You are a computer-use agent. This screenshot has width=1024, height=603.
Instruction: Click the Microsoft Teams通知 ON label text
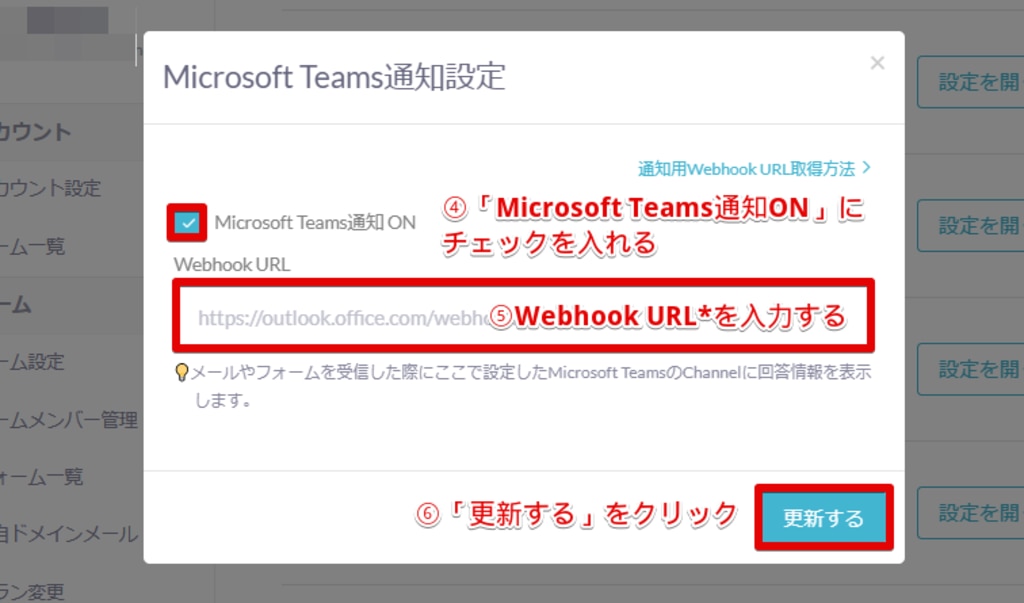315,223
